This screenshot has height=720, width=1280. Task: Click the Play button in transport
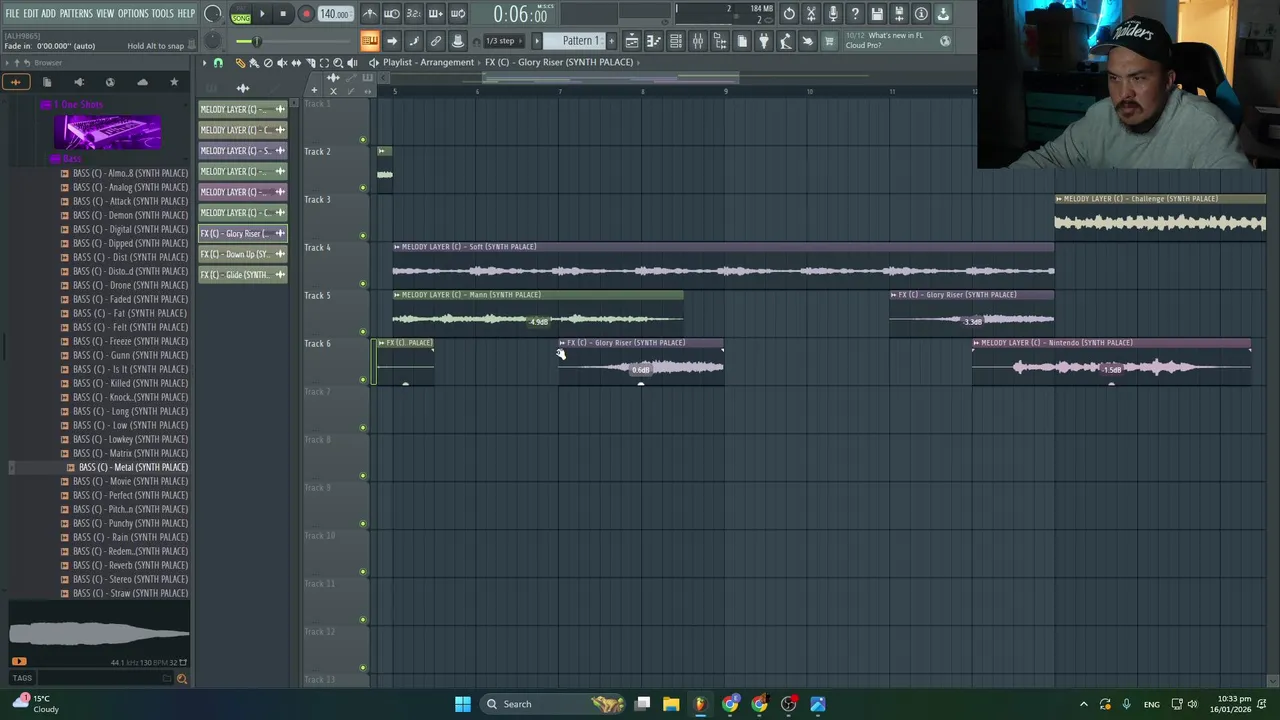pyautogui.click(x=262, y=14)
